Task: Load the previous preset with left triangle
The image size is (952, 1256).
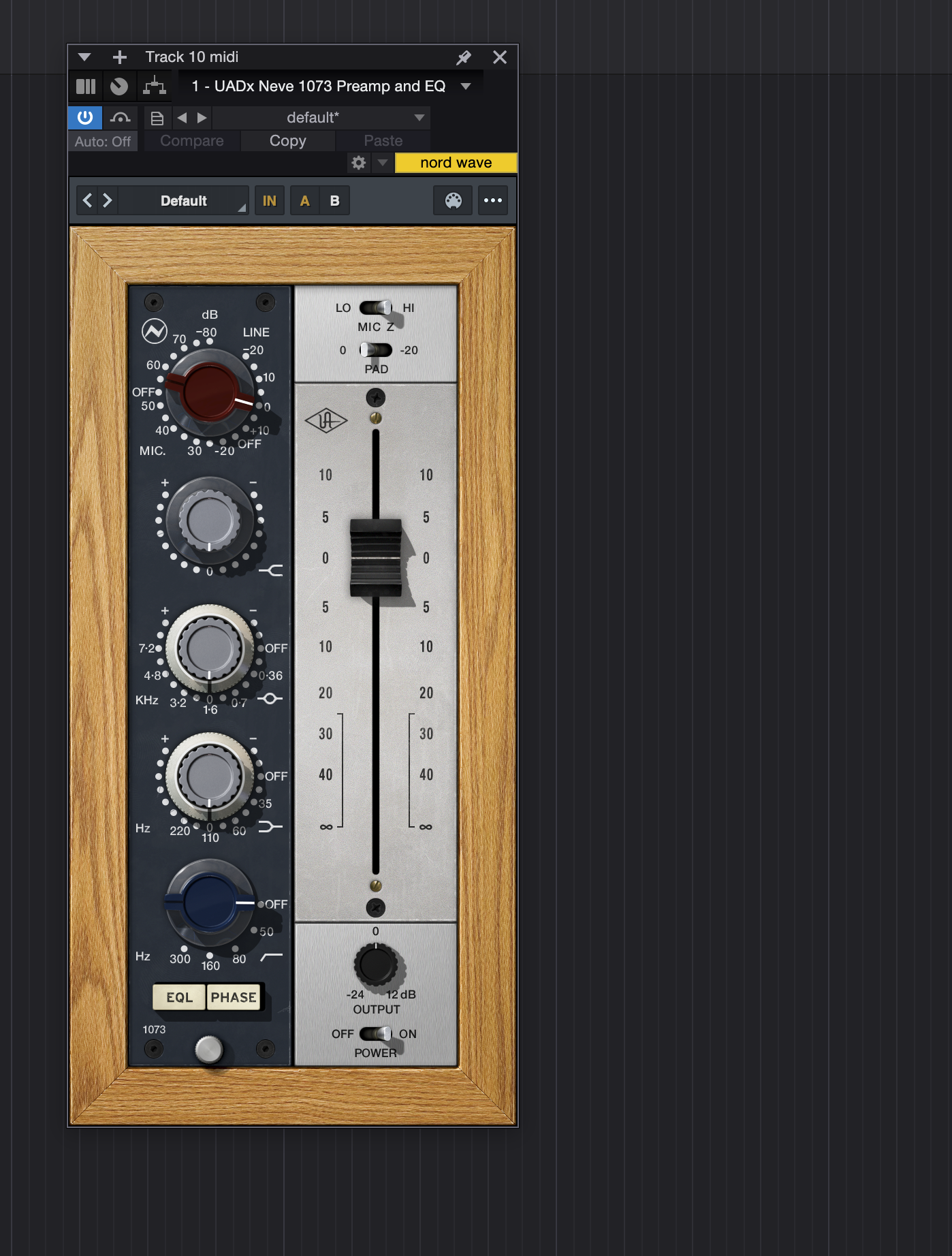Action: (182, 118)
